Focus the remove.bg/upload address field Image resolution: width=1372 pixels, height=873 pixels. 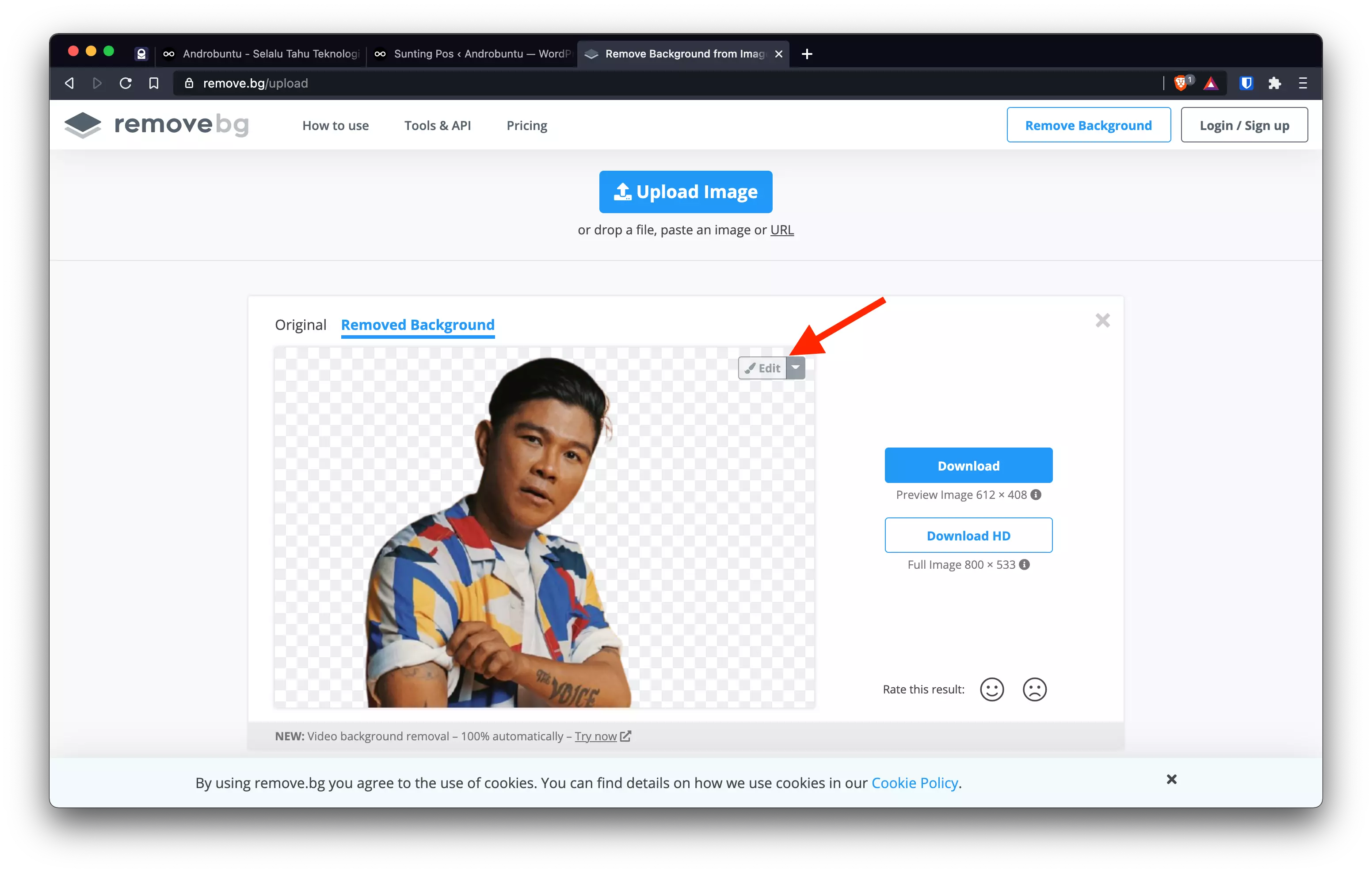coord(667,83)
